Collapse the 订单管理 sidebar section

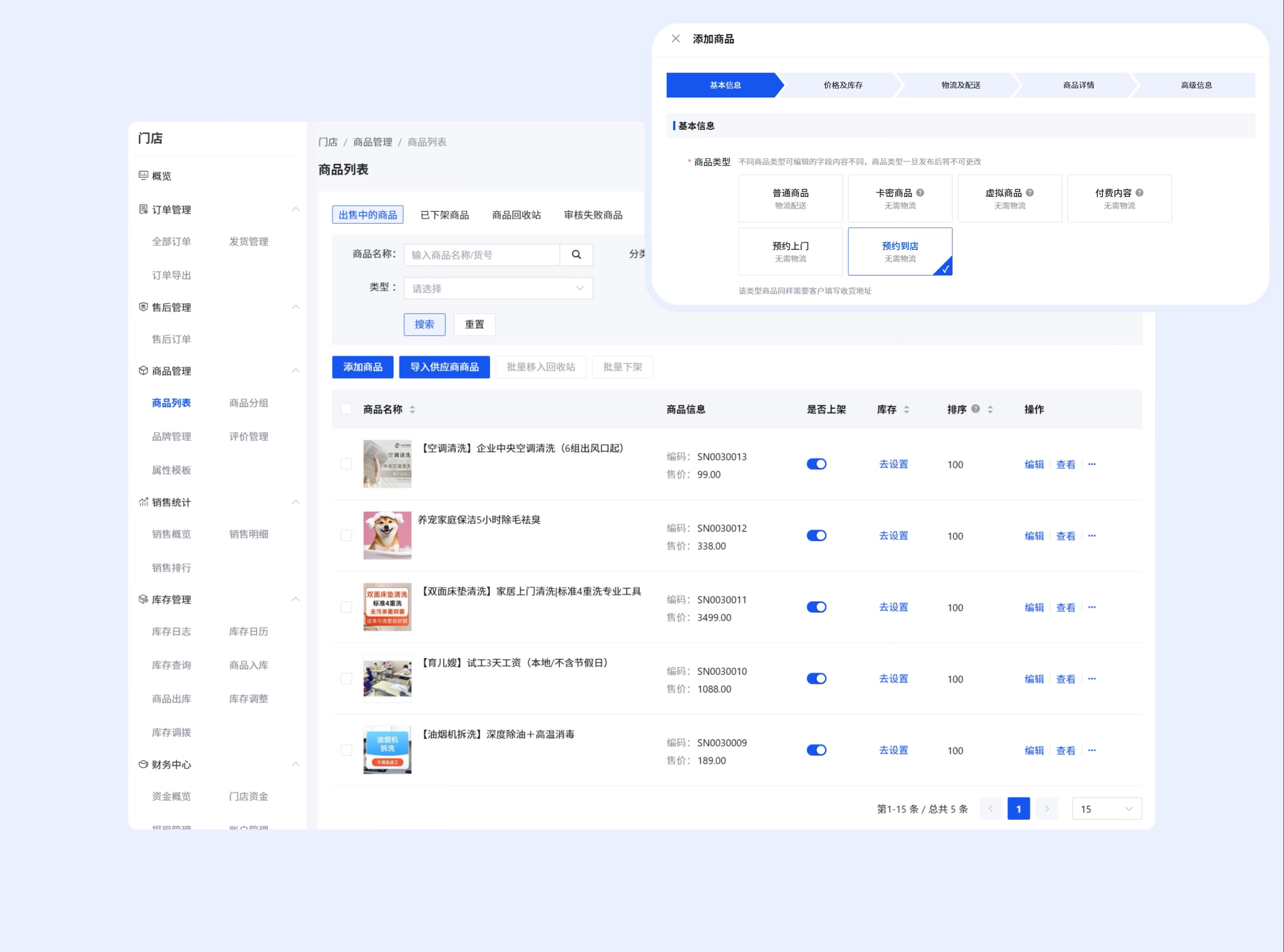coord(295,209)
